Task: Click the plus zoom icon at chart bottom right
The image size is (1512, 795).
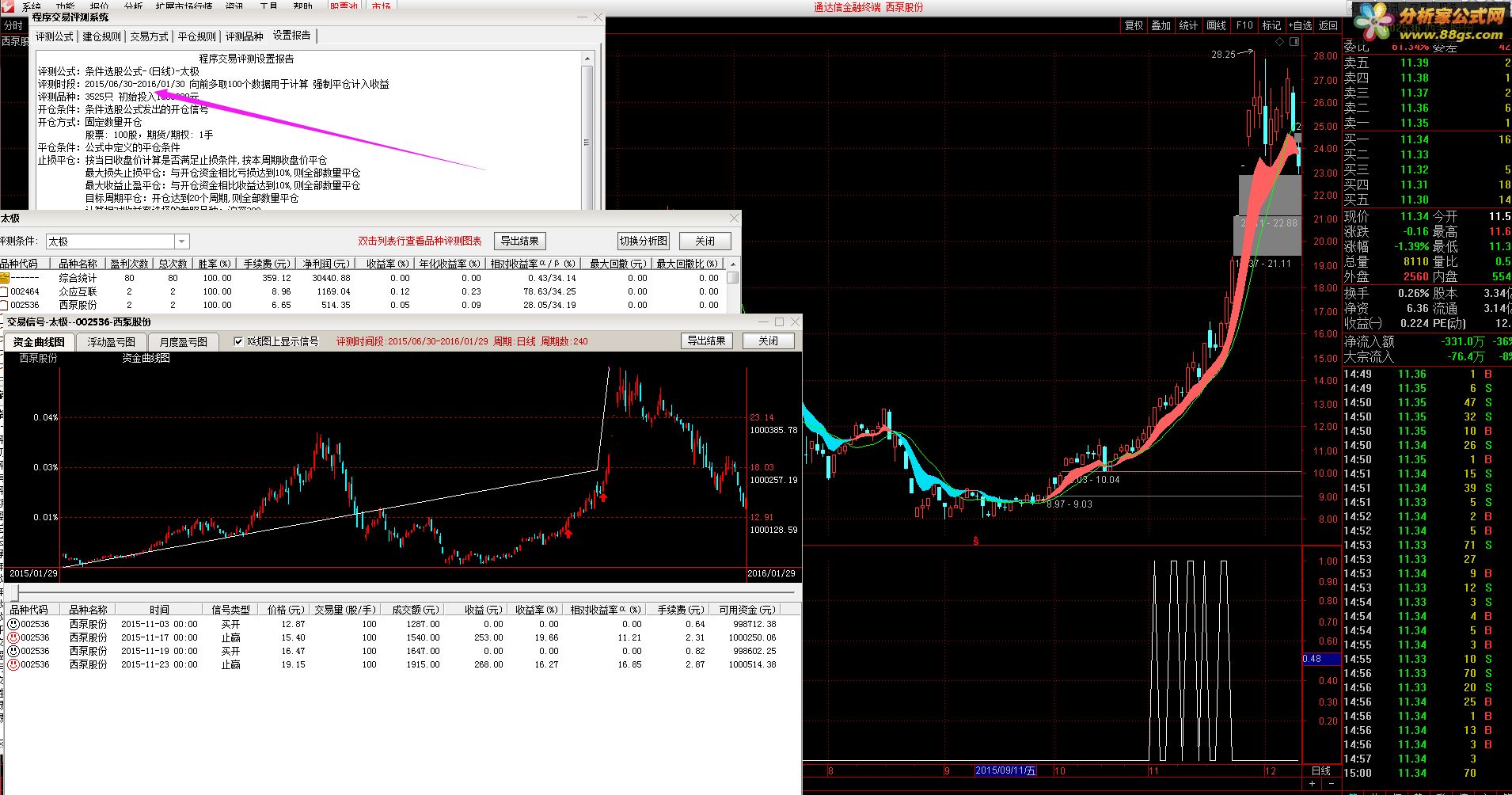Action: pos(1312,783)
